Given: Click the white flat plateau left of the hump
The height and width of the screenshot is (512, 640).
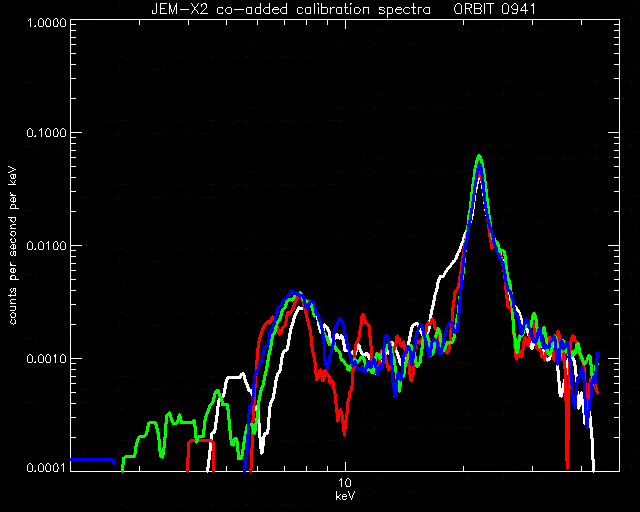Looking at the screenshot, I should coord(235,377).
